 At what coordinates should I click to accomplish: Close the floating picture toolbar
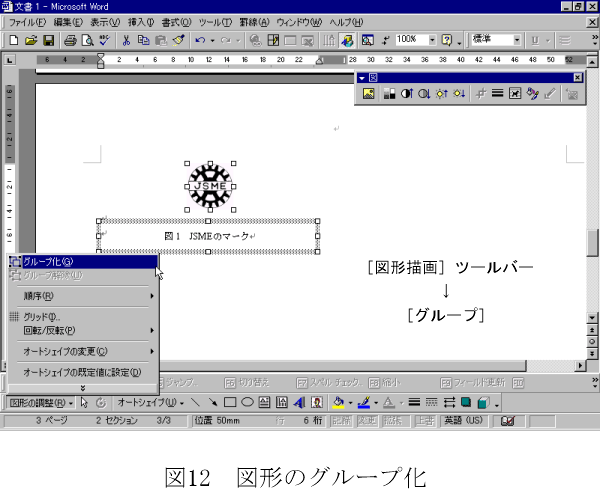point(578,78)
